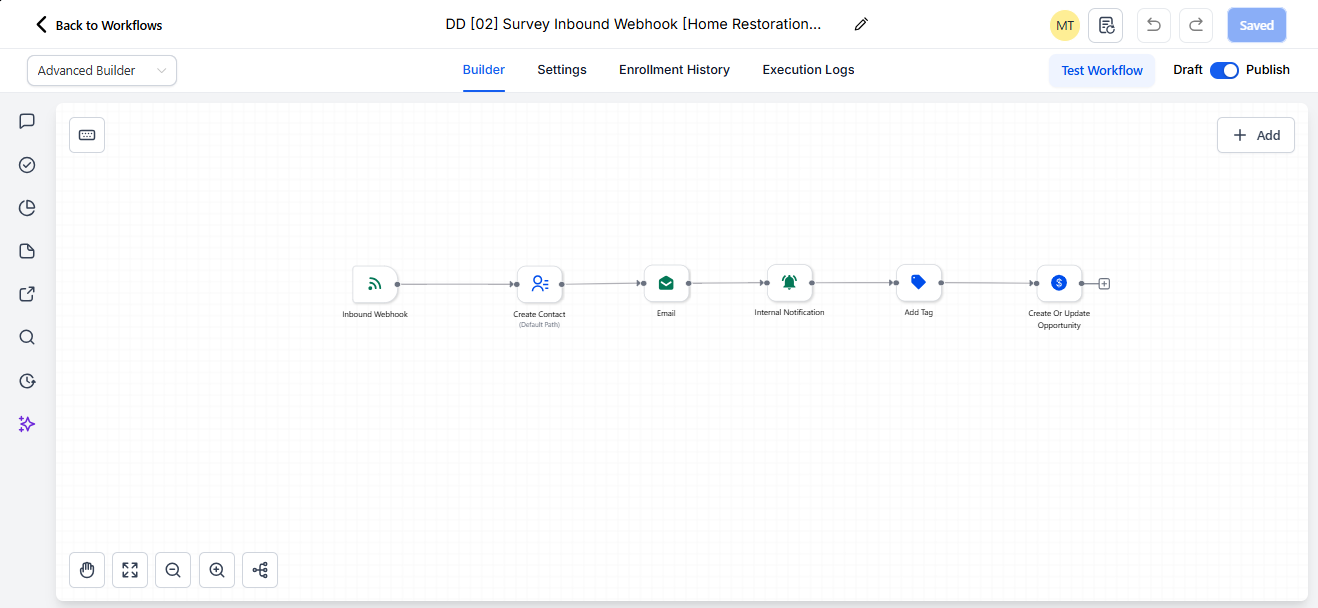This screenshot has height=608, width=1318.
Task: Switch to the Builder tab
Action: tap(484, 70)
